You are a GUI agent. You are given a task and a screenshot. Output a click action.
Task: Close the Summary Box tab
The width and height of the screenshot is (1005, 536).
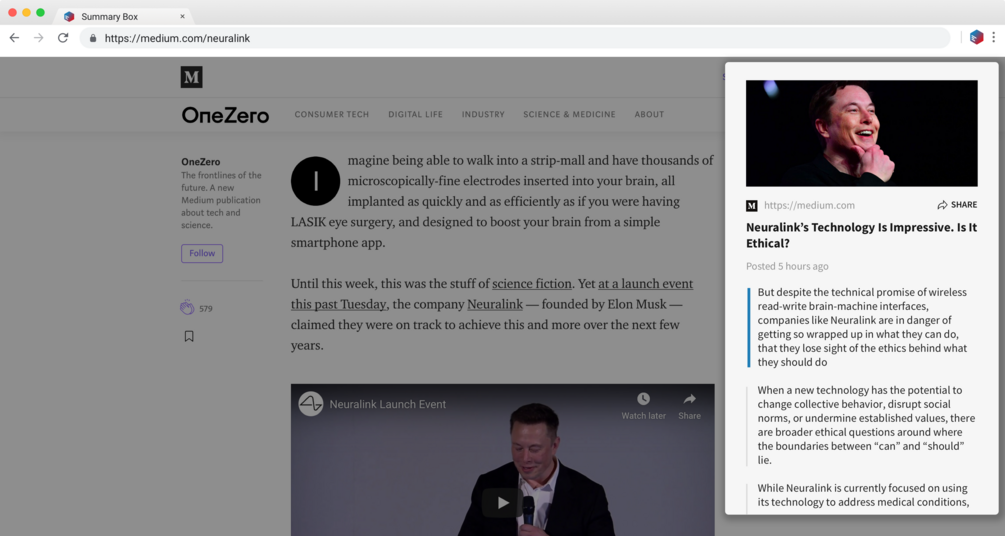182,17
